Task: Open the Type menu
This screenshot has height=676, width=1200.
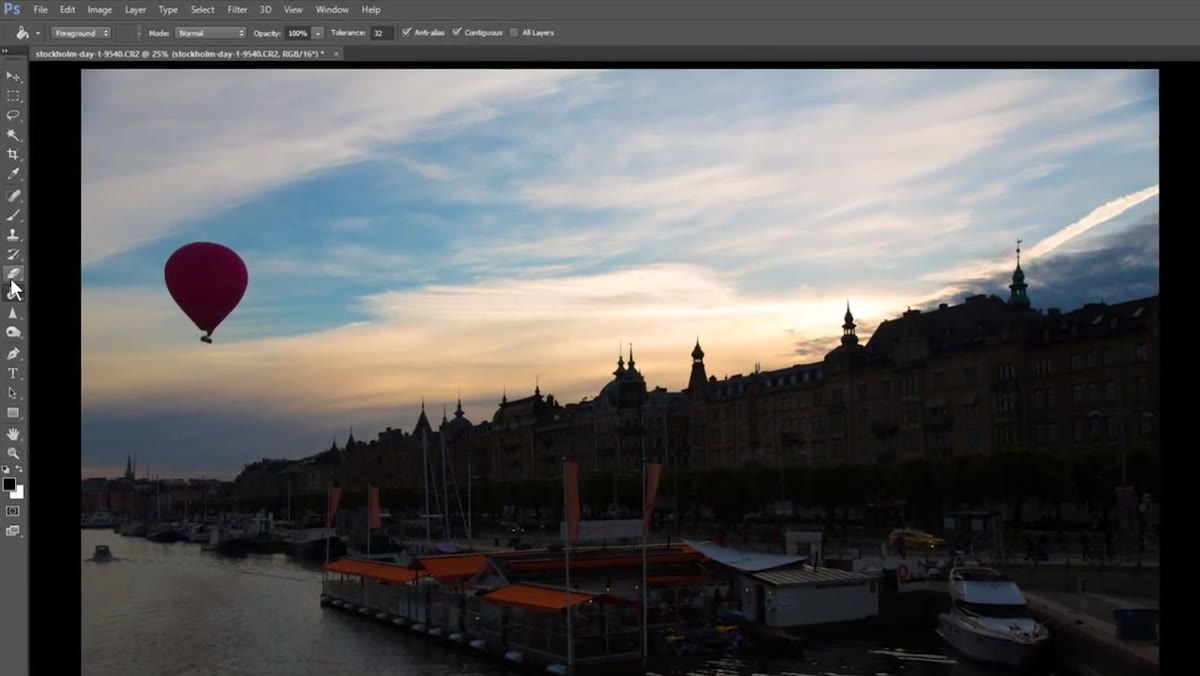Action: click(x=168, y=9)
